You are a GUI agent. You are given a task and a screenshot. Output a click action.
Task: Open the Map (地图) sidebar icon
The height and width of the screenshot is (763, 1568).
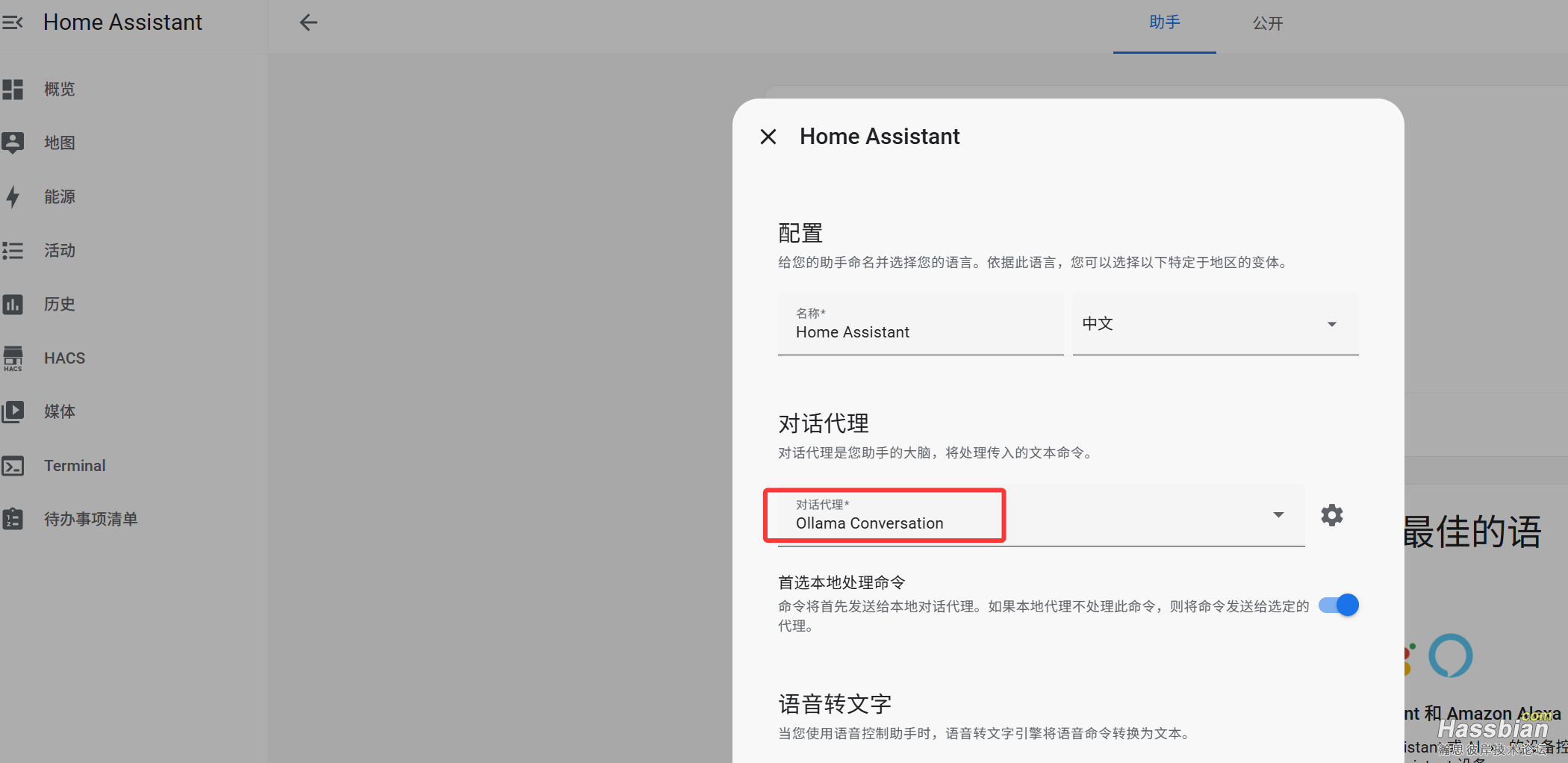13,143
